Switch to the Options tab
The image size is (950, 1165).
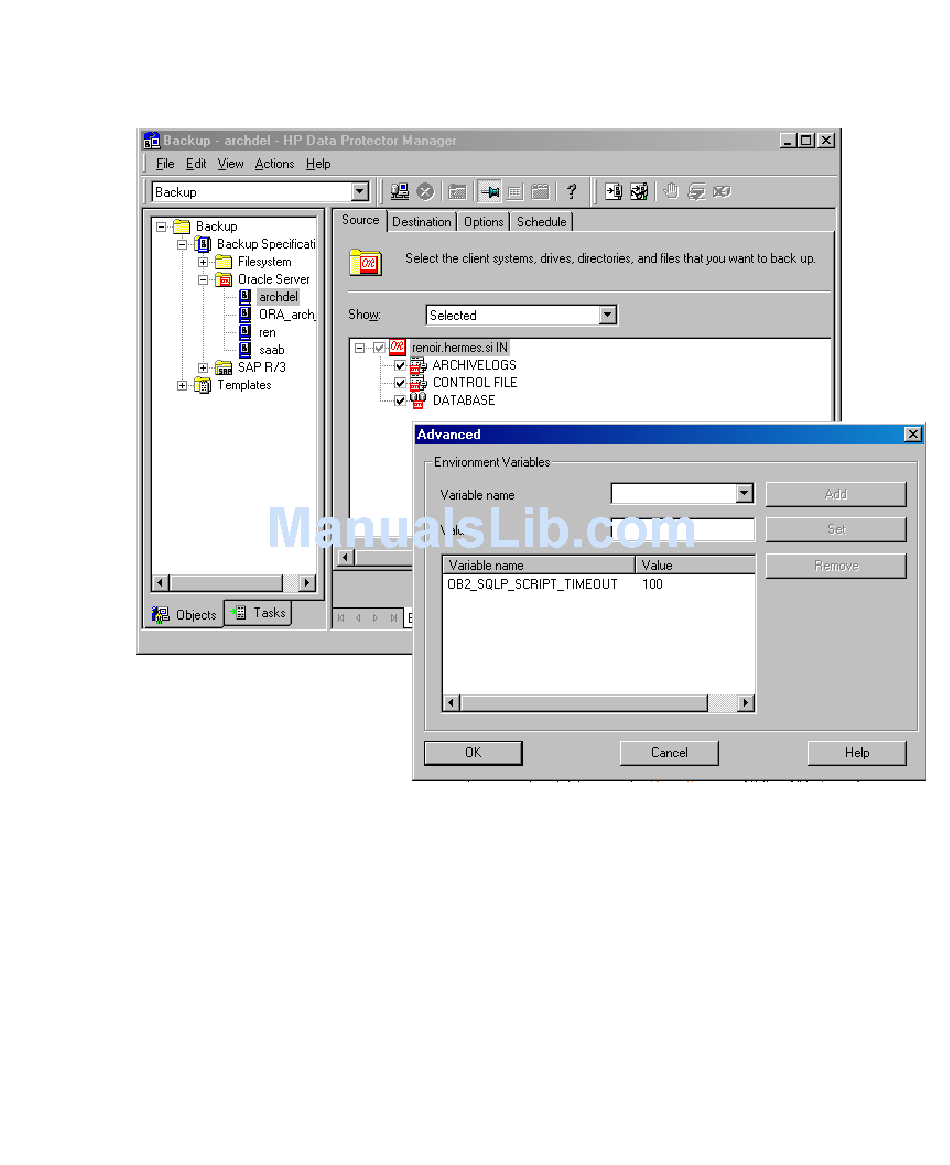484,221
